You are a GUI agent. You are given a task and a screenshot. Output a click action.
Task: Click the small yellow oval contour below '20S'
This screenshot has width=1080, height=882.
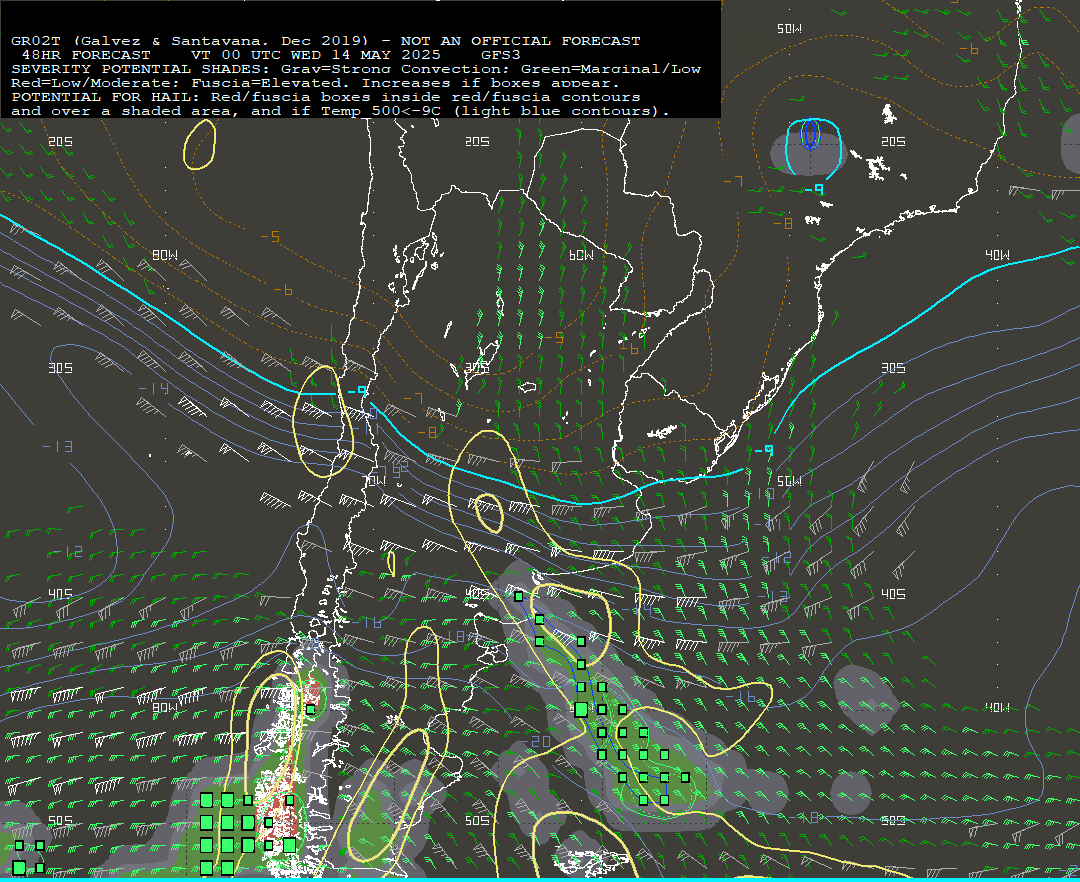point(200,145)
